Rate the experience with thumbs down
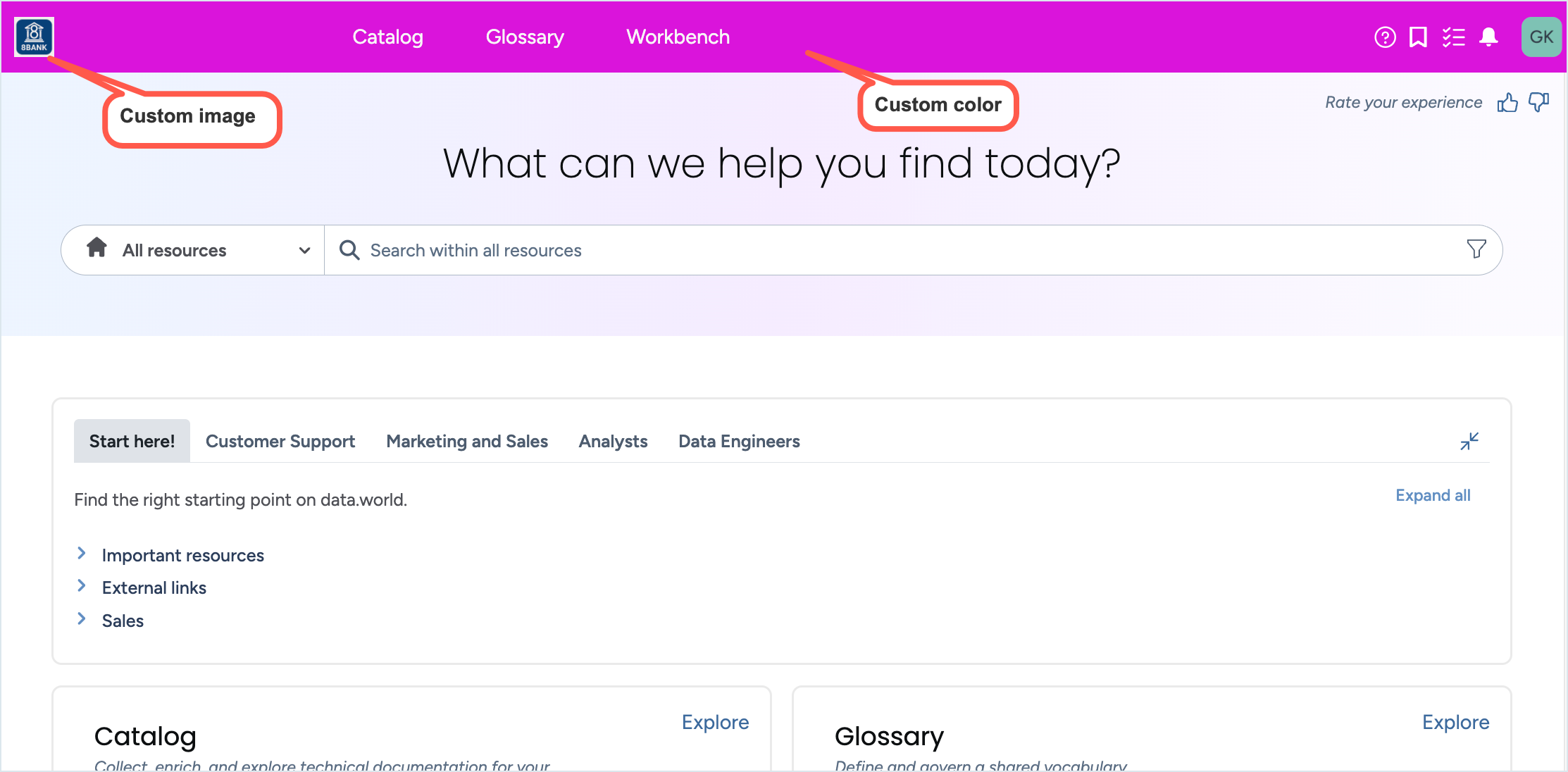 pos(1538,103)
